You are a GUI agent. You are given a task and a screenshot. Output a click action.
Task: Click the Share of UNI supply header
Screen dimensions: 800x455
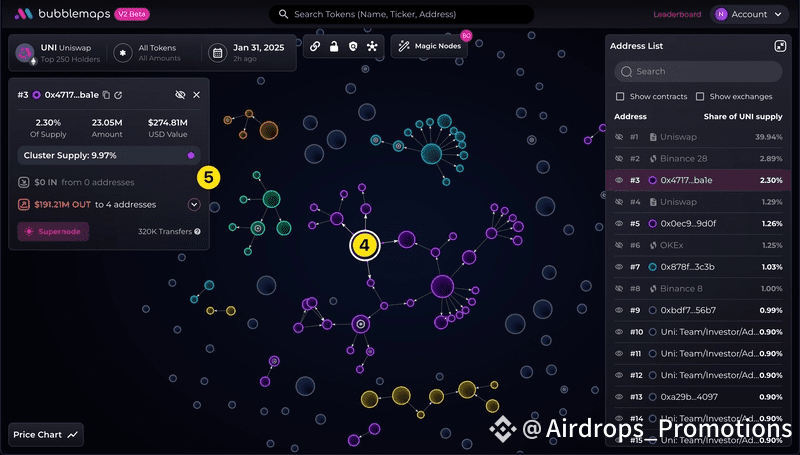(743, 117)
